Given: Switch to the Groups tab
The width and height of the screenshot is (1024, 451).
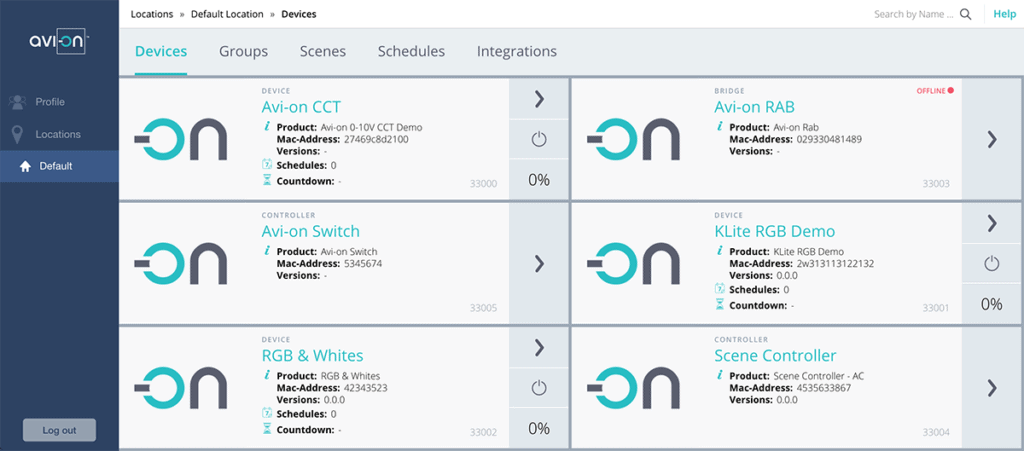Looking at the screenshot, I should tap(243, 51).
